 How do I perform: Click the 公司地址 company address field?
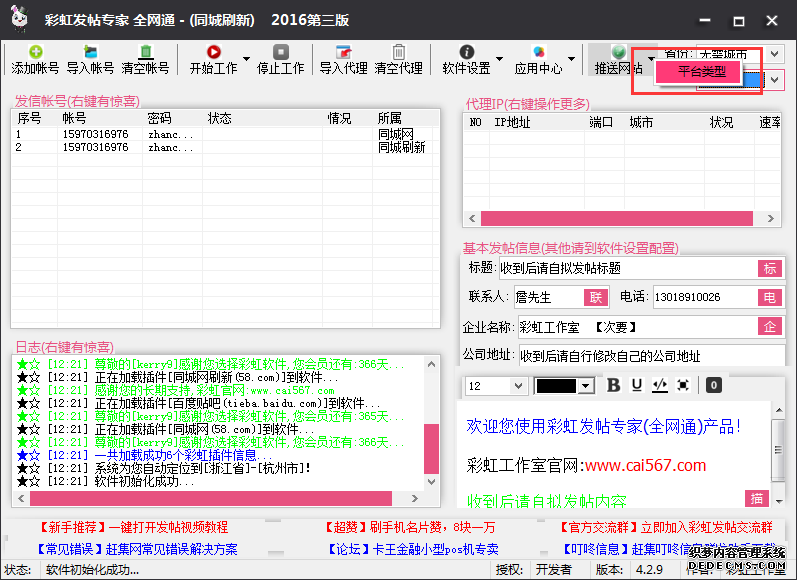pyautogui.click(x=652, y=356)
